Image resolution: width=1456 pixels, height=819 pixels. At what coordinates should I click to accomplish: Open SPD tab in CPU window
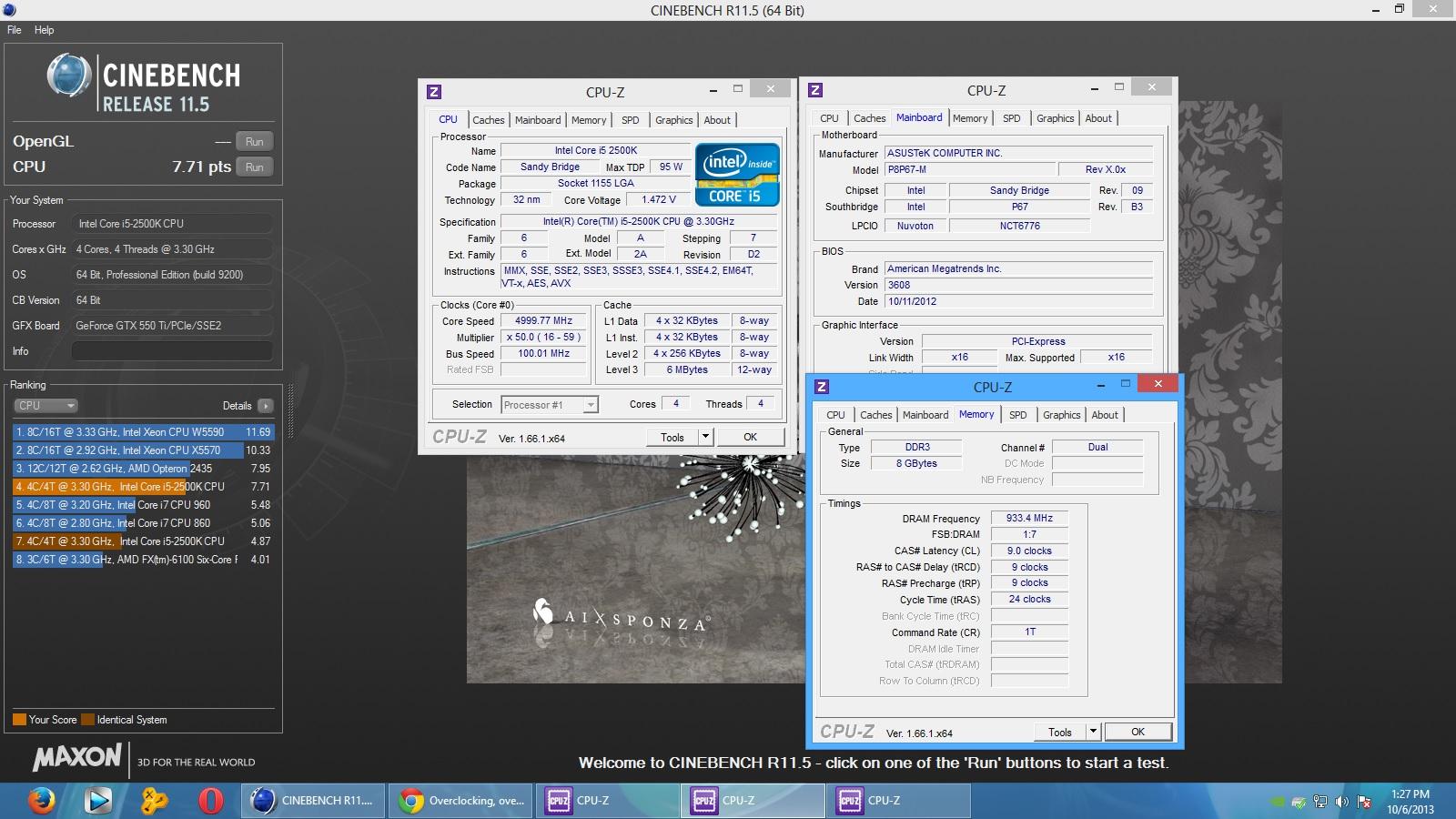[631, 120]
